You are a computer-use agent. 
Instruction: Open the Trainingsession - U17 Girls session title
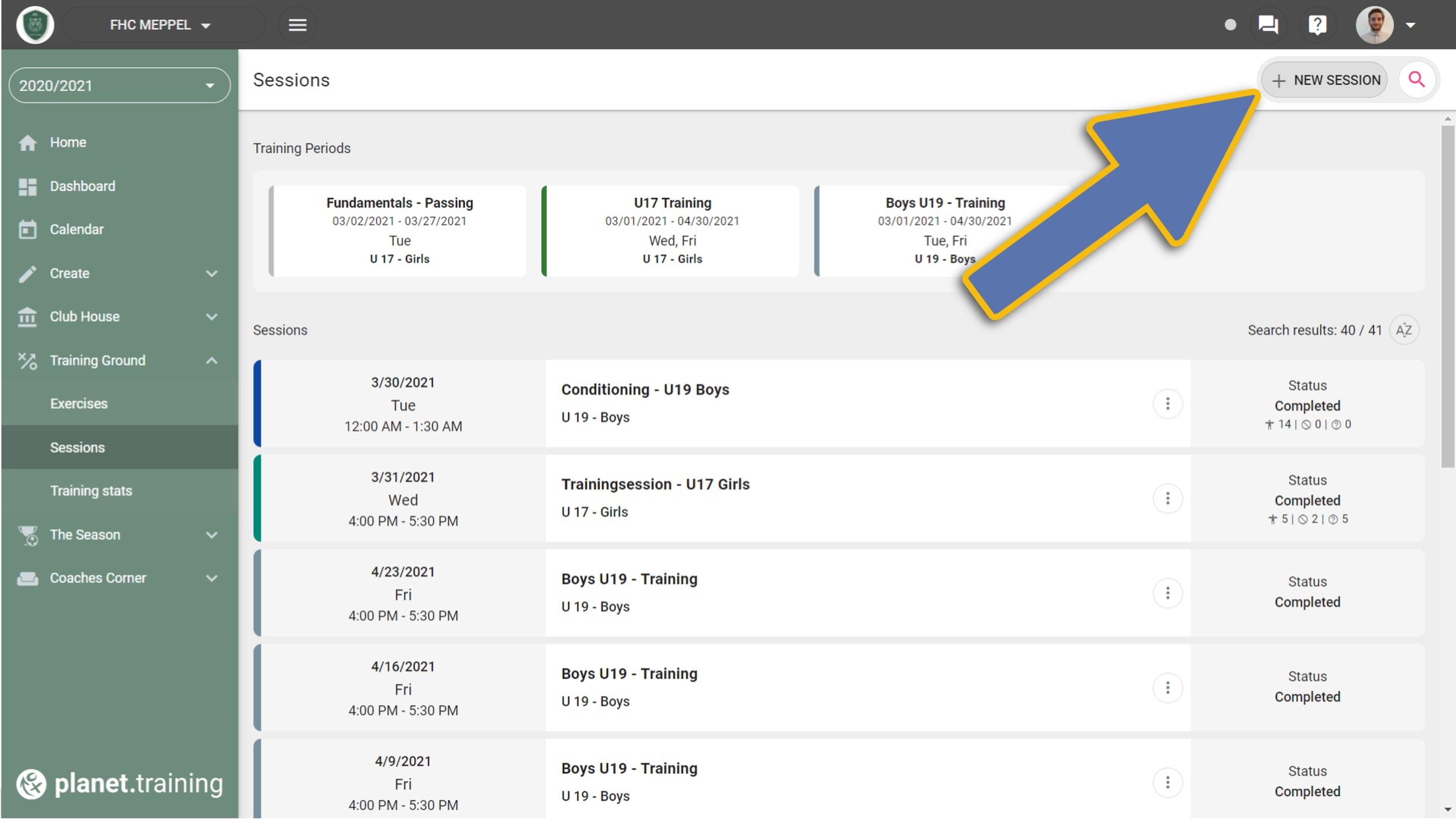(x=655, y=485)
